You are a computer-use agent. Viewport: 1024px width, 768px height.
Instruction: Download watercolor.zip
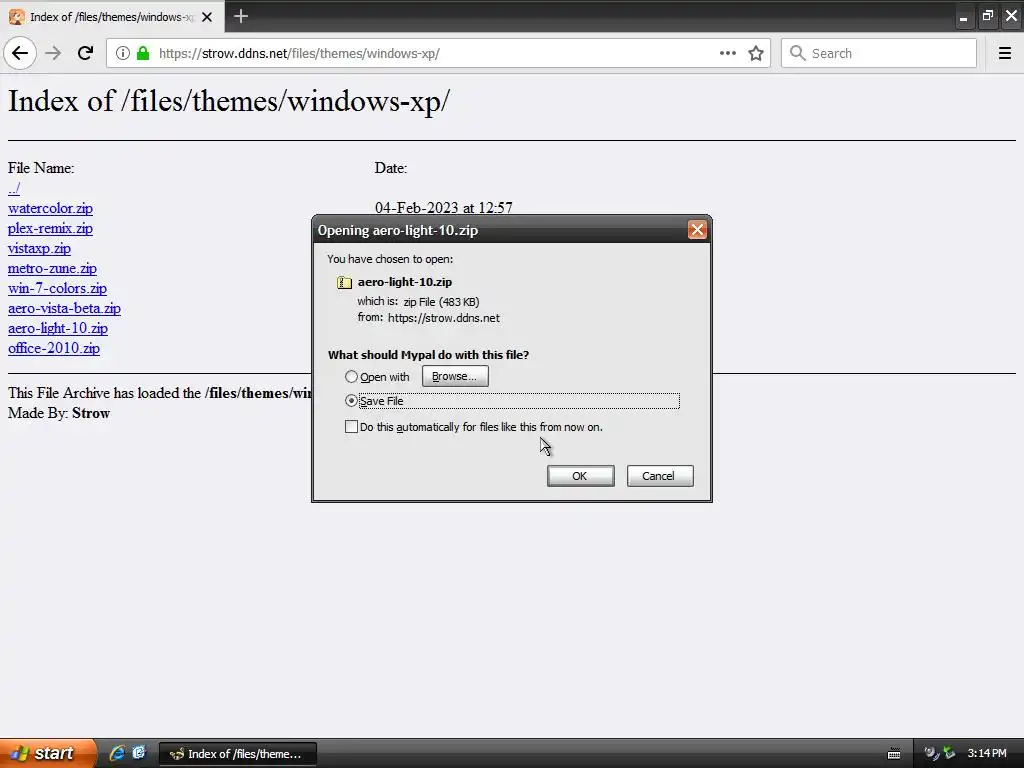pyautogui.click(x=50, y=208)
